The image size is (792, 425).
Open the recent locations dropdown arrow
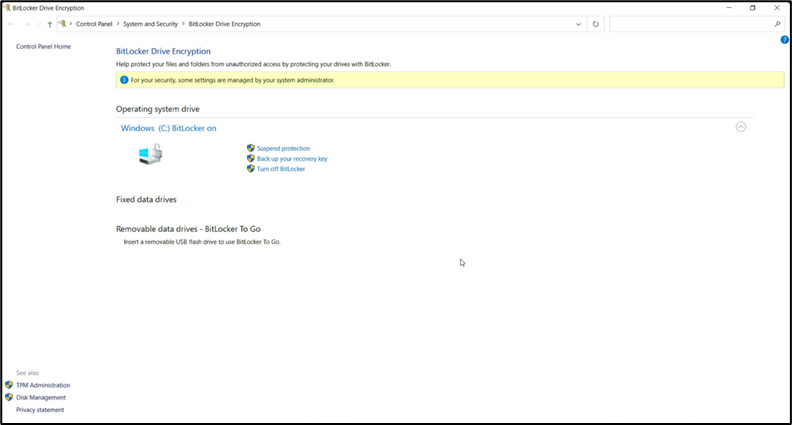click(x=39, y=24)
